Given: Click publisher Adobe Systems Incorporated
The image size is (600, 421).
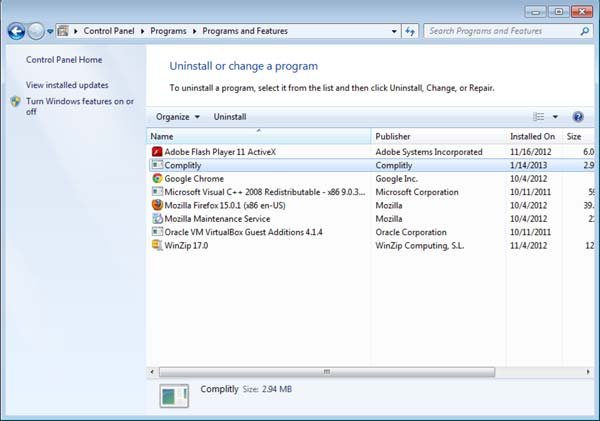Looking at the screenshot, I should click(429, 152).
